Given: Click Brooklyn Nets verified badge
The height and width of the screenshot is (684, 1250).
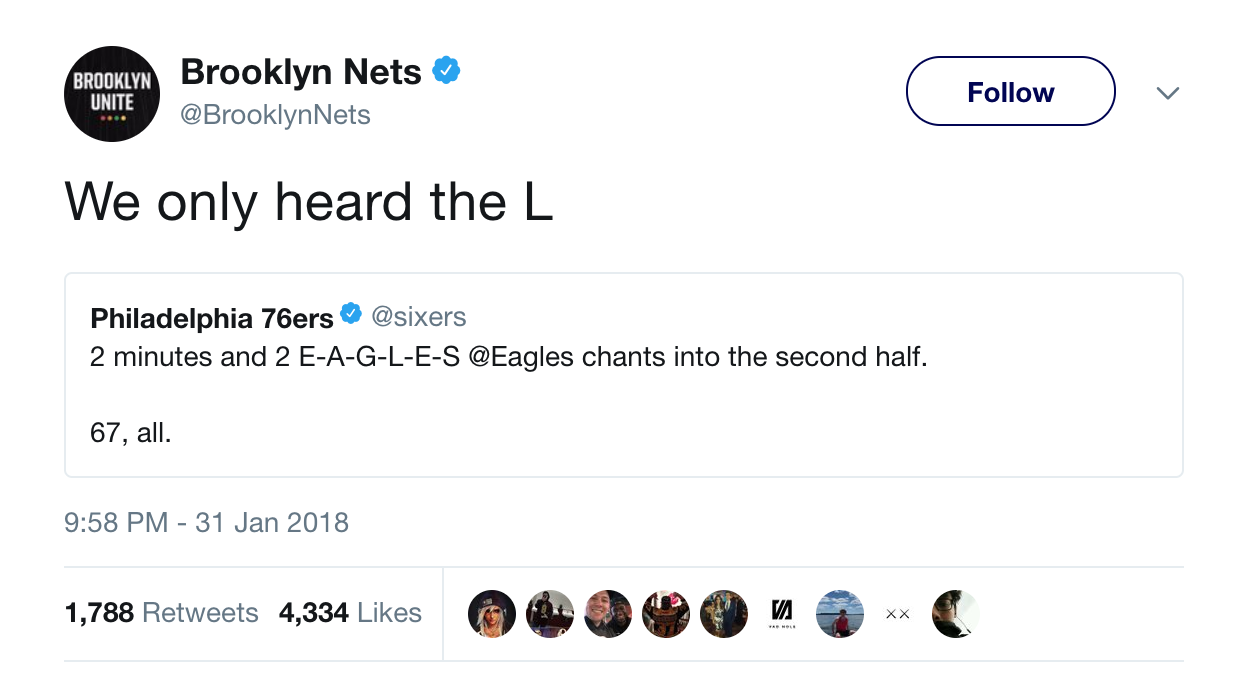Looking at the screenshot, I should [446, 71].
